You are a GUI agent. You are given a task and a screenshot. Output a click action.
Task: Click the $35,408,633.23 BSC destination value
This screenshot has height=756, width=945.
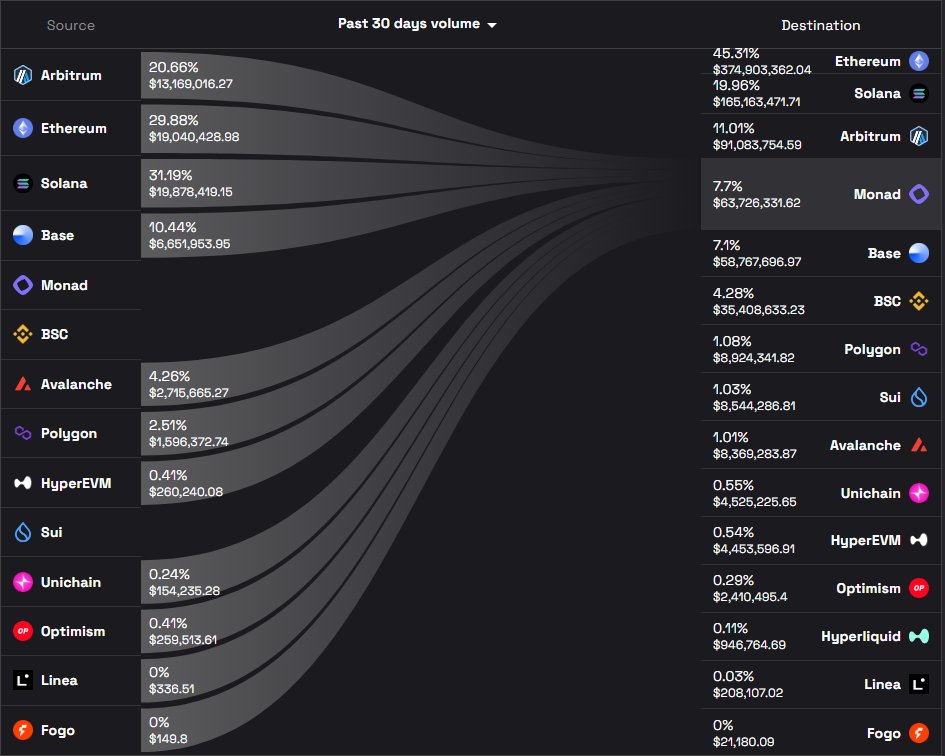coord(759,309)
